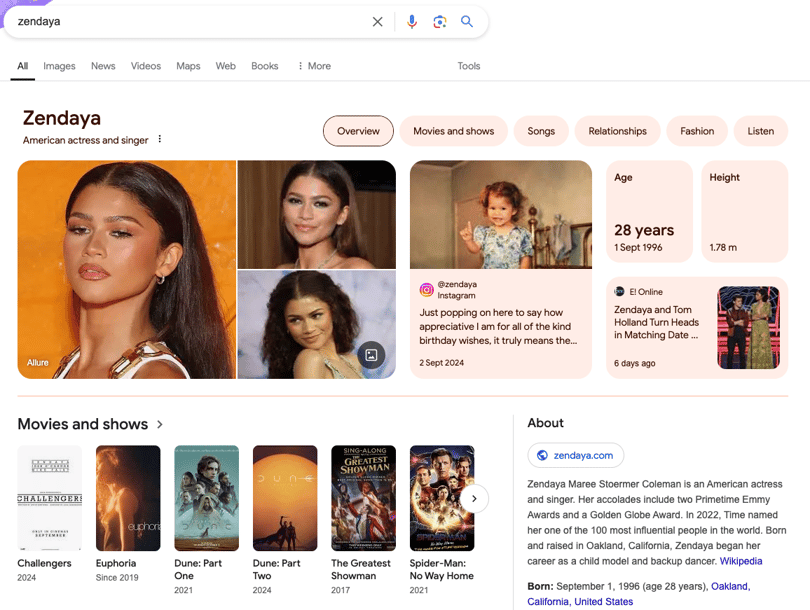
Task: Open the Challengers movie poster
Action: coord(50,498)
